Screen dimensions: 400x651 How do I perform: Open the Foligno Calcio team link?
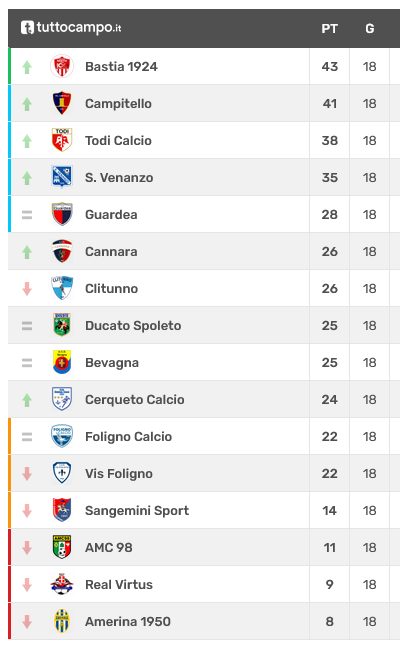[x=128, y=437]
